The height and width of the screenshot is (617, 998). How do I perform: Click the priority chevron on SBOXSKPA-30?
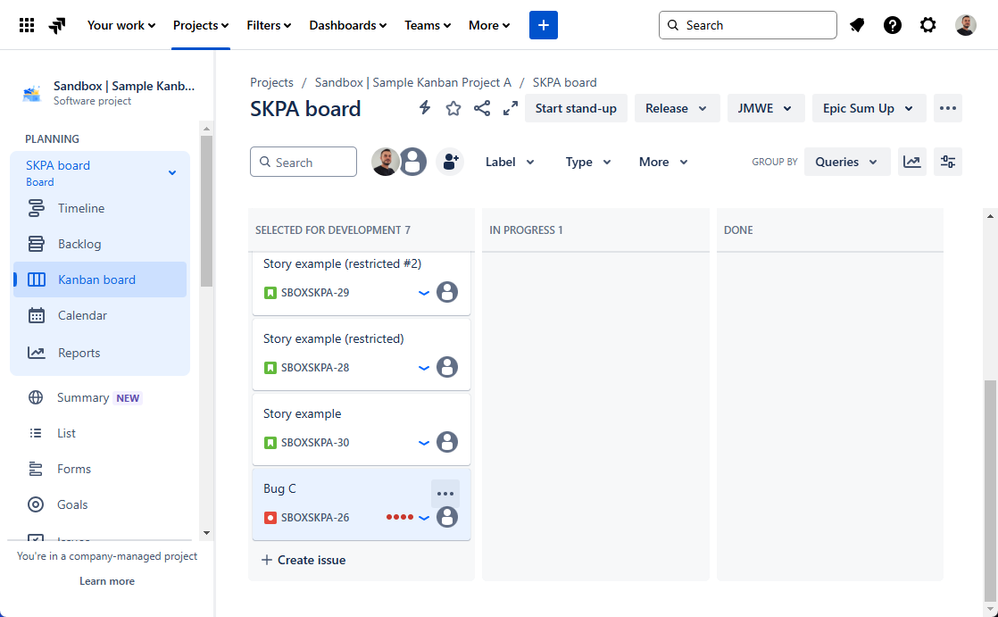click(423, 443)
